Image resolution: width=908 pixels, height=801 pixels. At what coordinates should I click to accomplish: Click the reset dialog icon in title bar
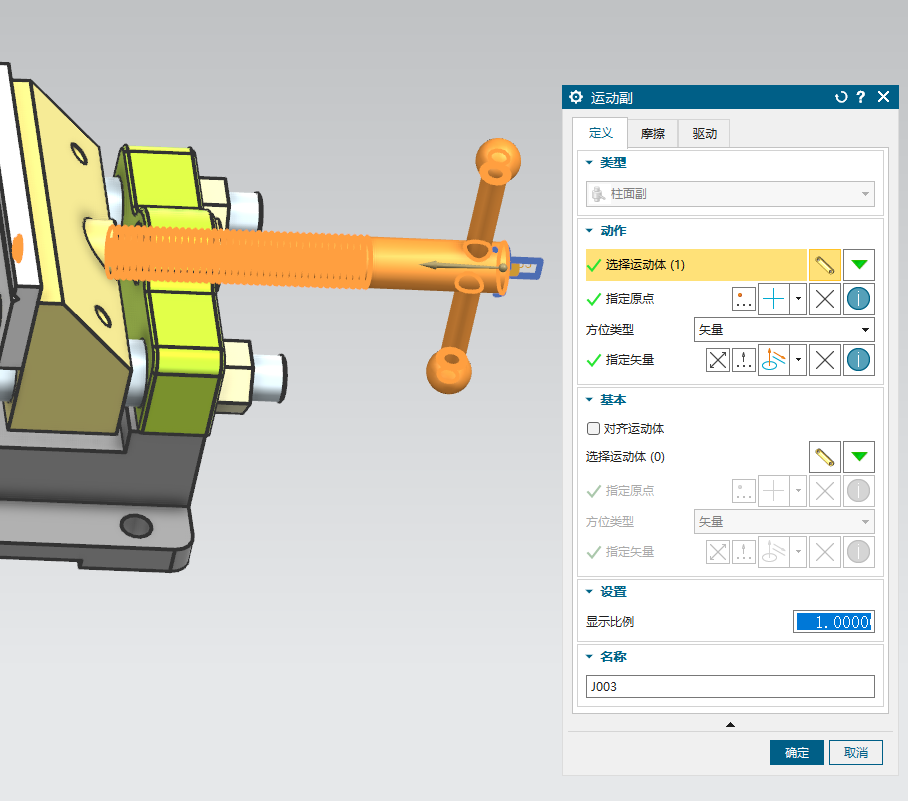(x=841, y=97)
